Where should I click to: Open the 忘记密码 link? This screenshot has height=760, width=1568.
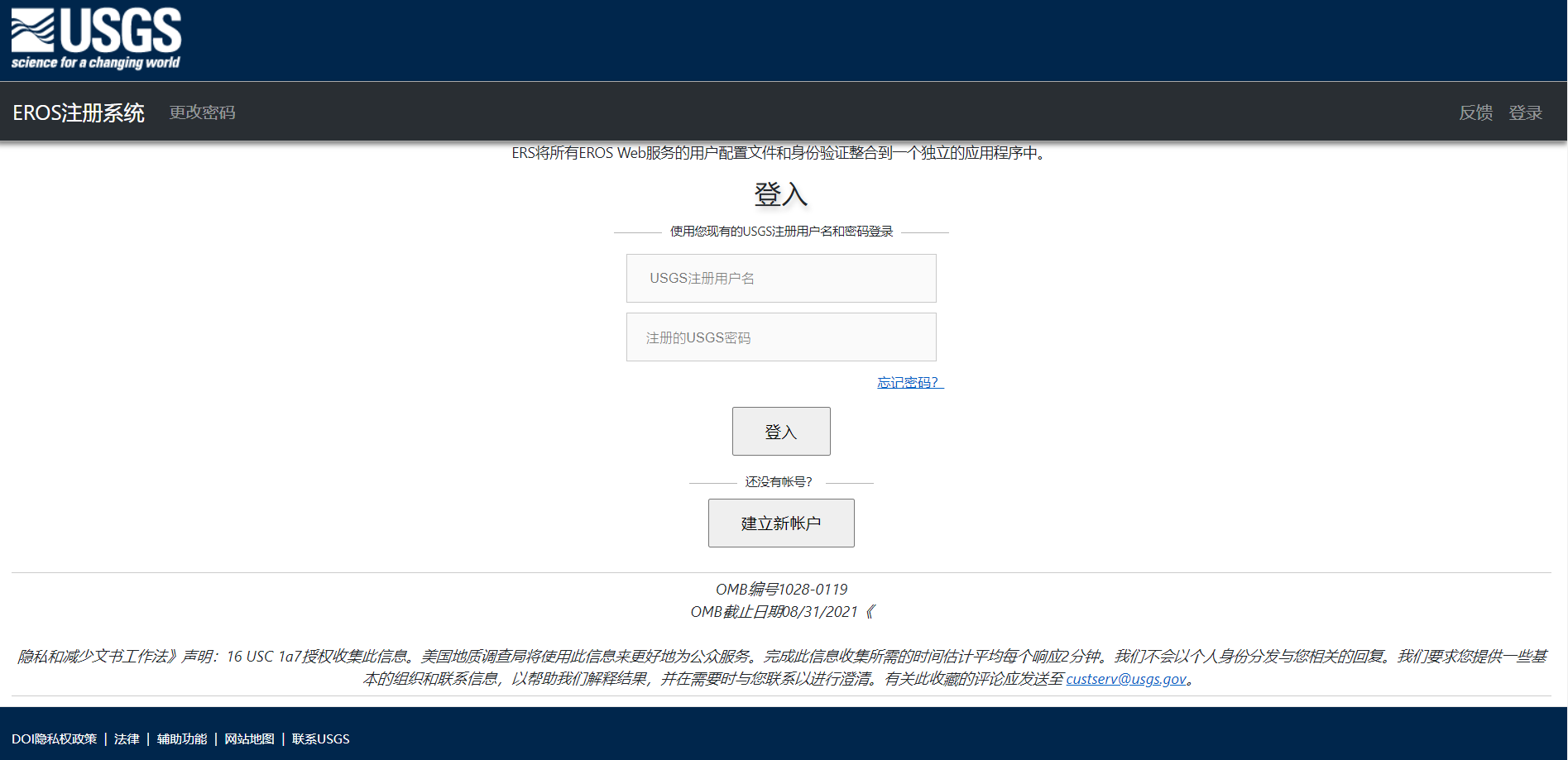[x=909, y=382]
